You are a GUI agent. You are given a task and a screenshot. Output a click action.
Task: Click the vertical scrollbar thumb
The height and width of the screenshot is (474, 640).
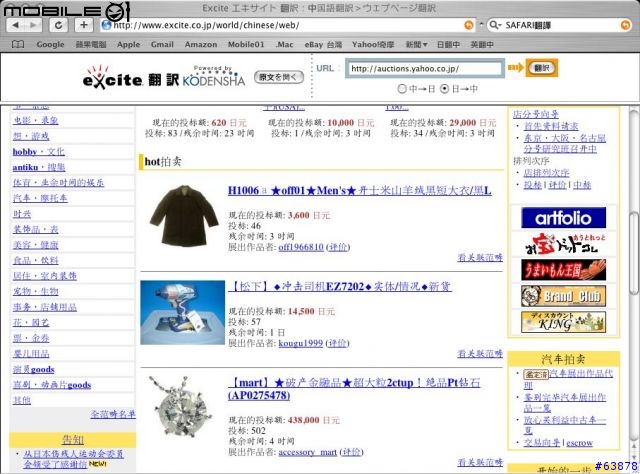click(634, 252)
